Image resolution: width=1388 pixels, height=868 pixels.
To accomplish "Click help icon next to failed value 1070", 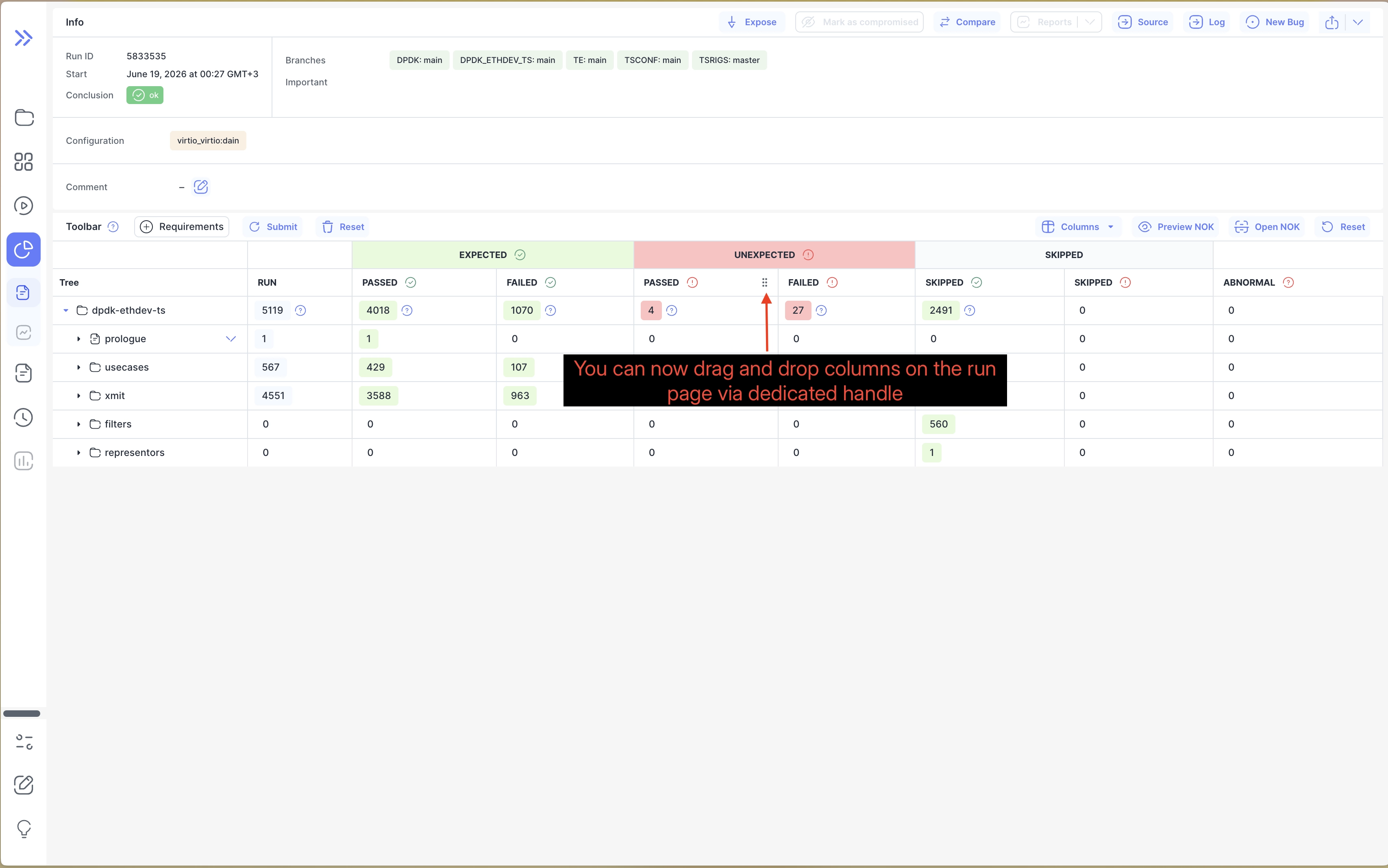I will pyautogui.click(x=550, y=310).
